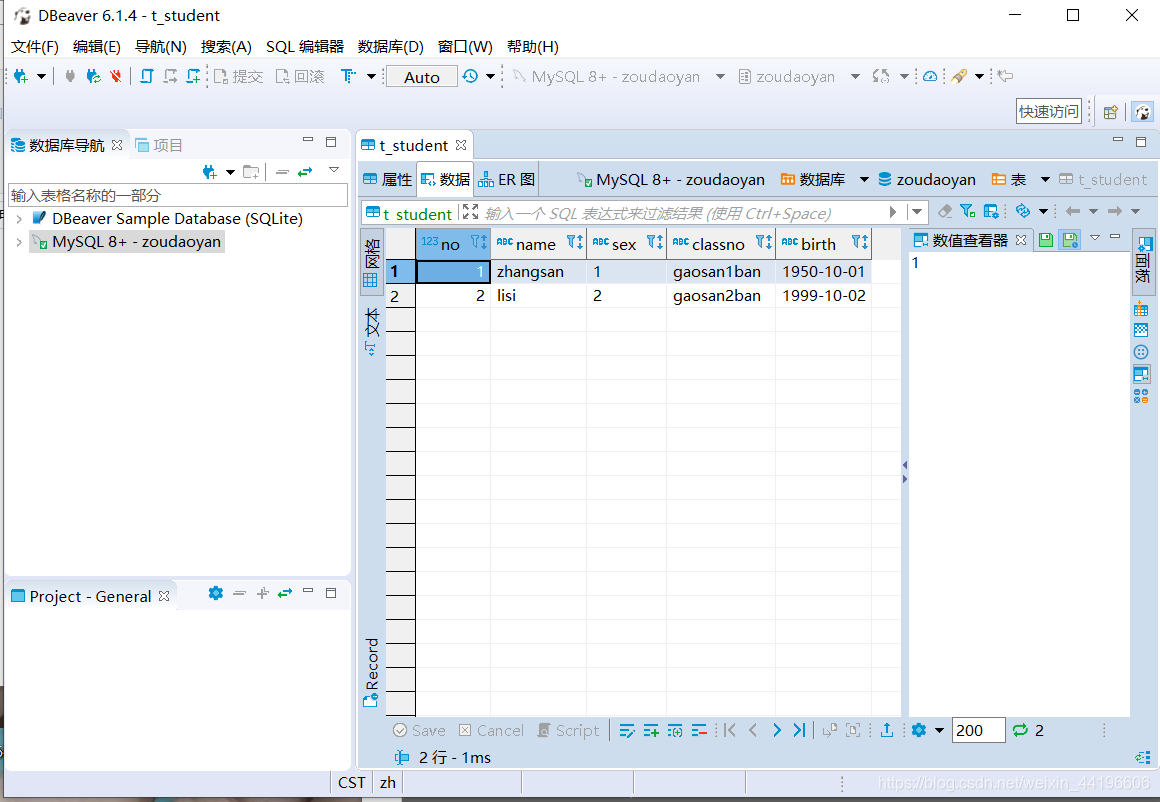Switch to the ER 图 tab

[x=507, y=180]
